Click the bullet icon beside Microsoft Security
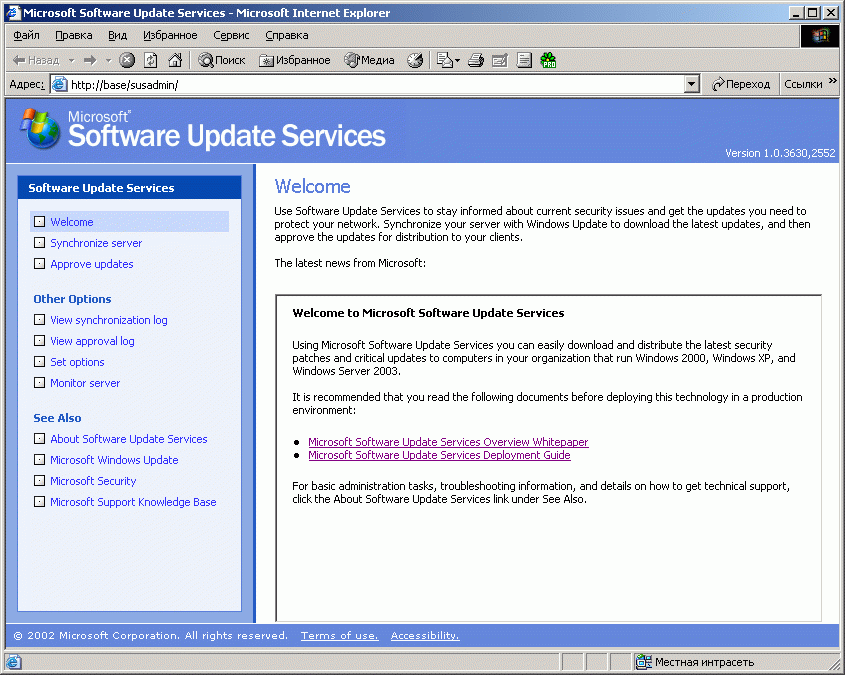 [39, 481]
